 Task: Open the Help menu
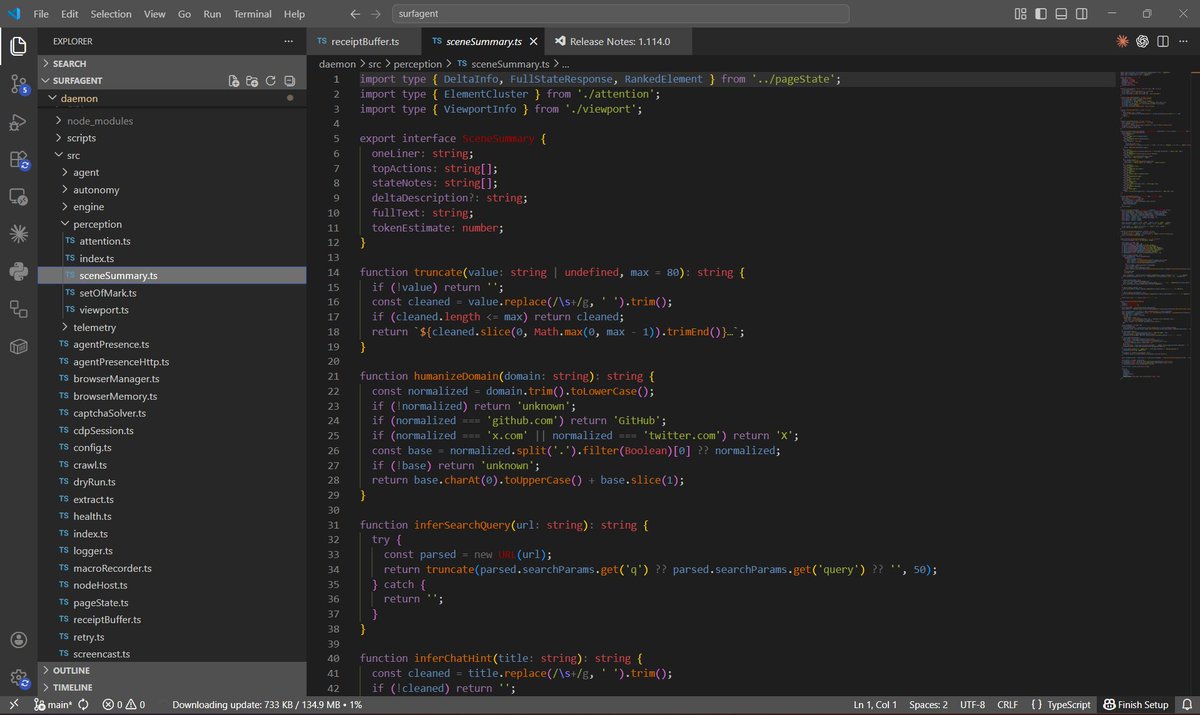(294, 14)
